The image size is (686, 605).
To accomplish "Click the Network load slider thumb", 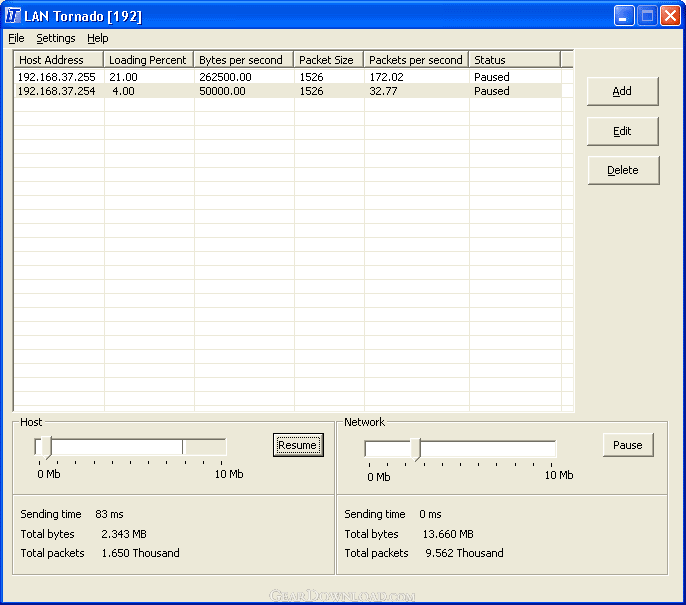I will (416, 449).
